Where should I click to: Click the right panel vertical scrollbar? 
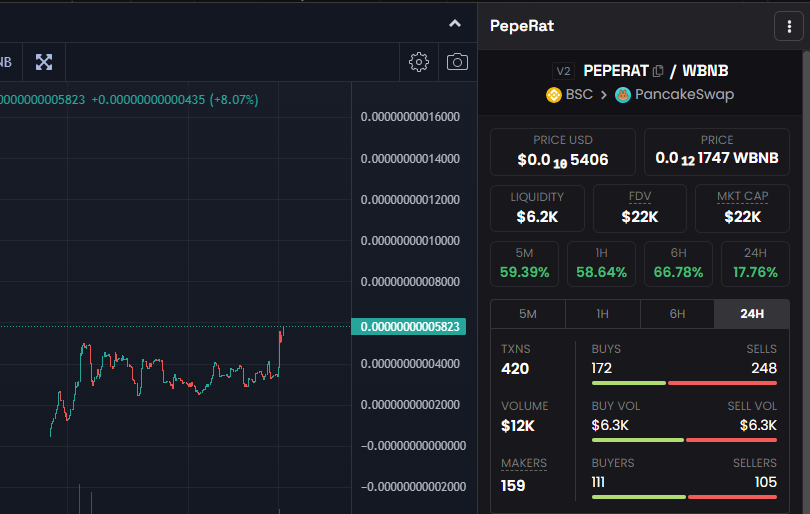(806, 282)
